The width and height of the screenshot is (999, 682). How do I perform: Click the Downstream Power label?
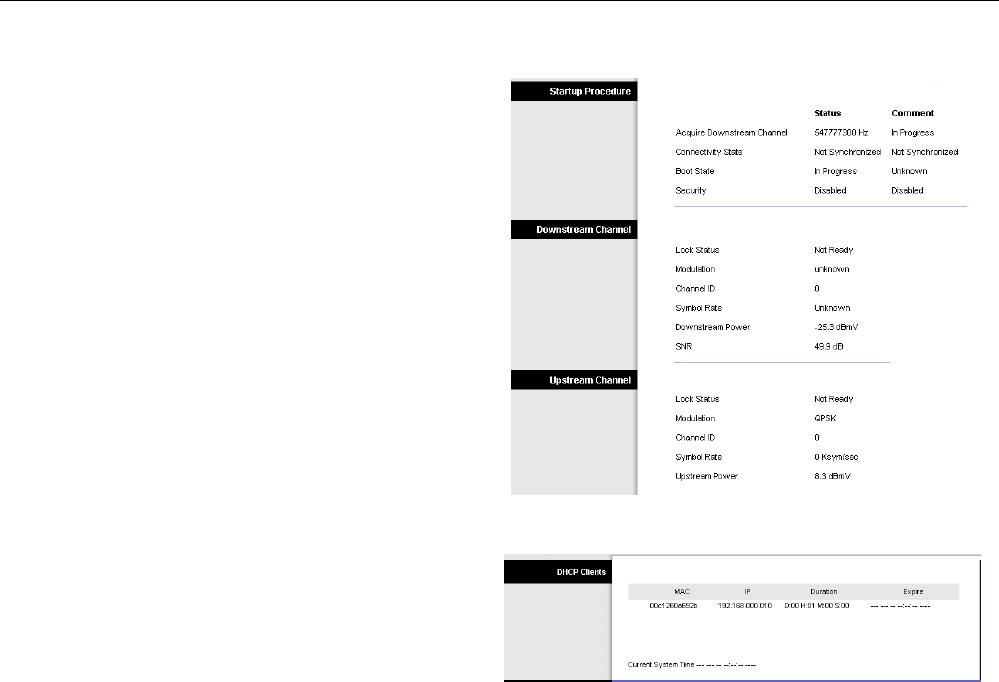712,327
